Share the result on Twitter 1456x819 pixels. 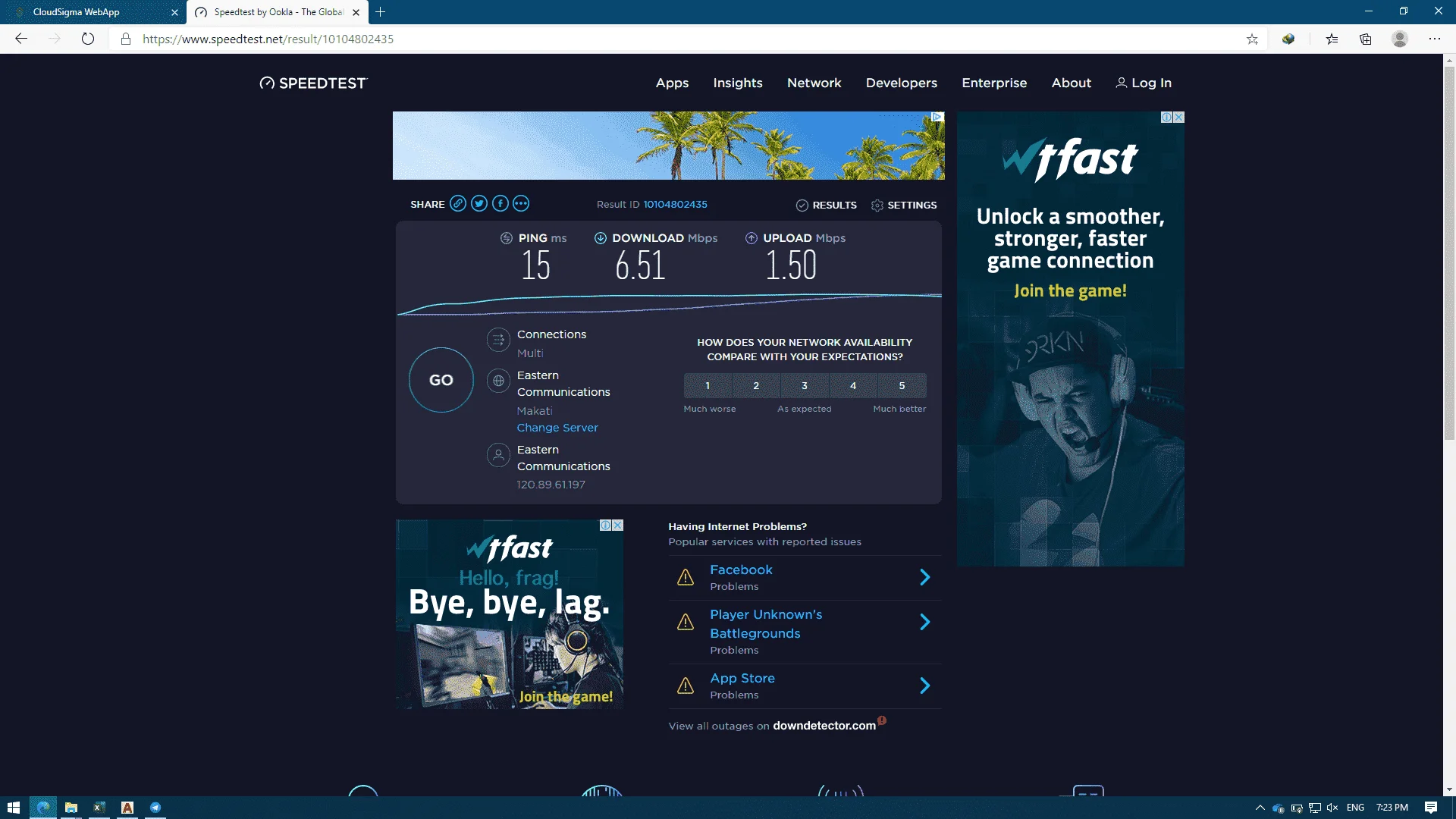tap(479, 203)
